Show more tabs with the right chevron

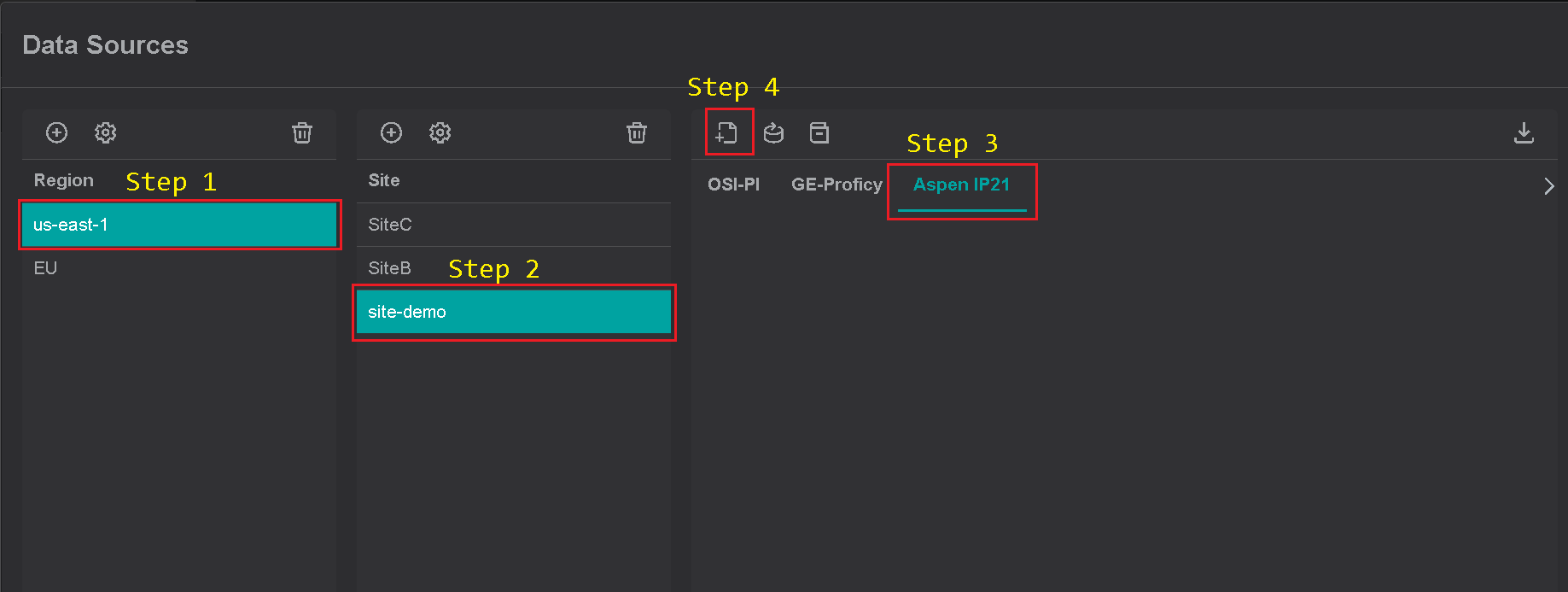click(1548, 186)
